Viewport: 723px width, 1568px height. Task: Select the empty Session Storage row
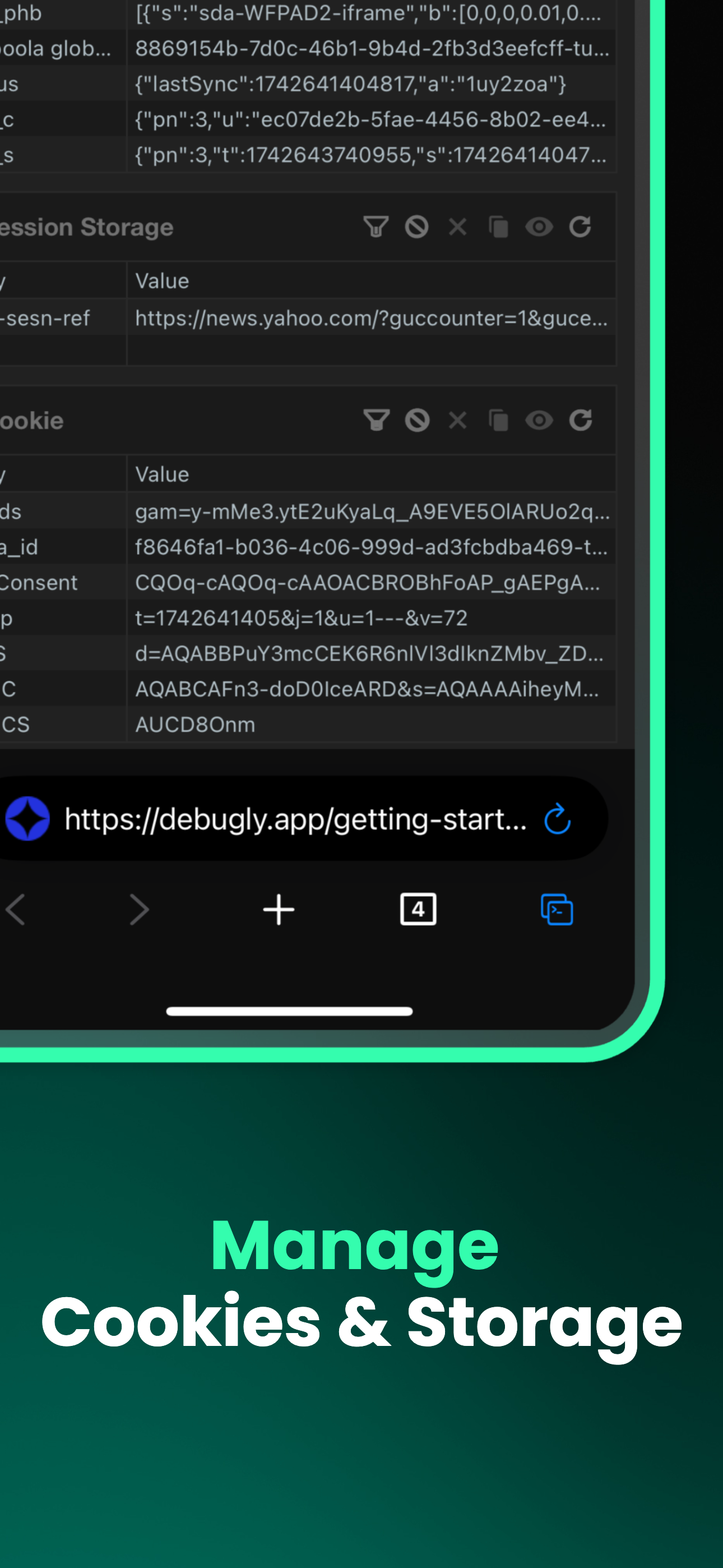click(308, 350)
